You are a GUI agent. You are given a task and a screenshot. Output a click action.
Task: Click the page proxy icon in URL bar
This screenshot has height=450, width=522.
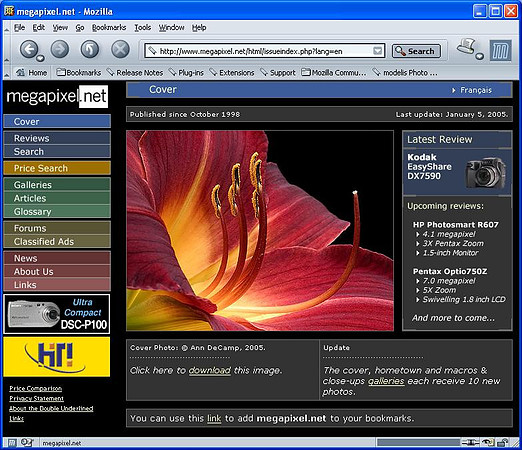152,51
